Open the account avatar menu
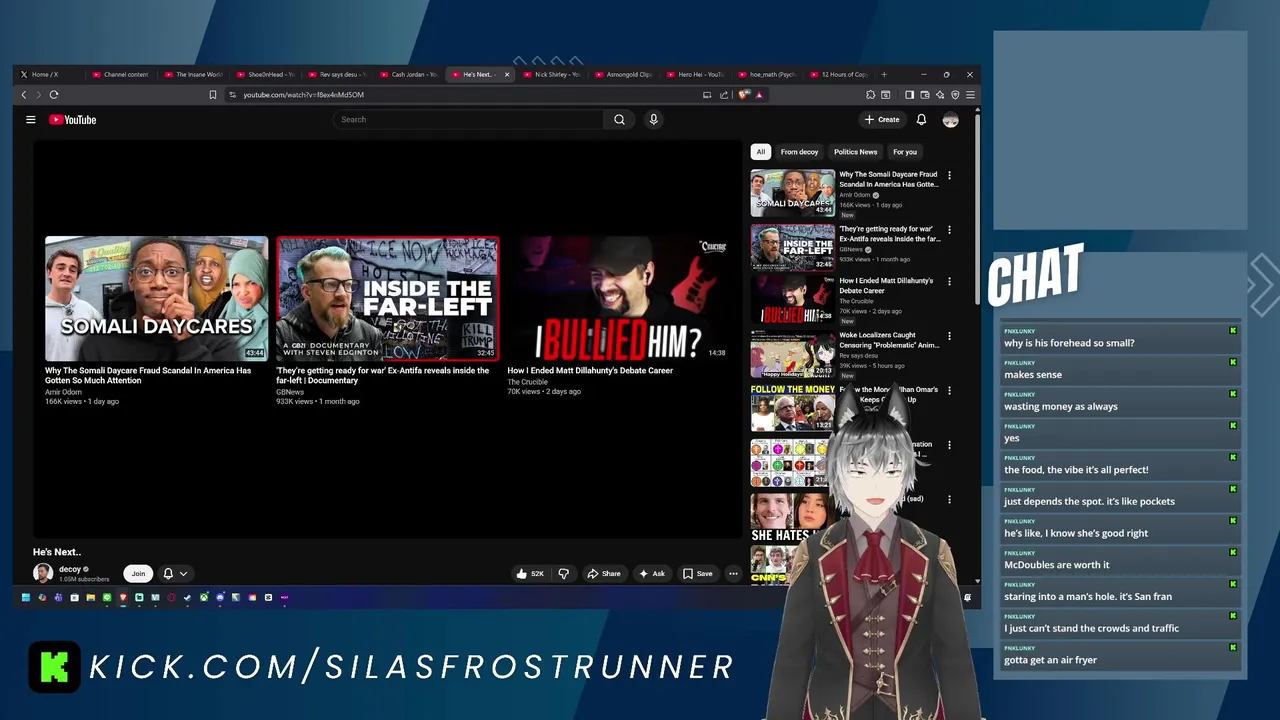The image size is (1280, 720). click(950, 120)
